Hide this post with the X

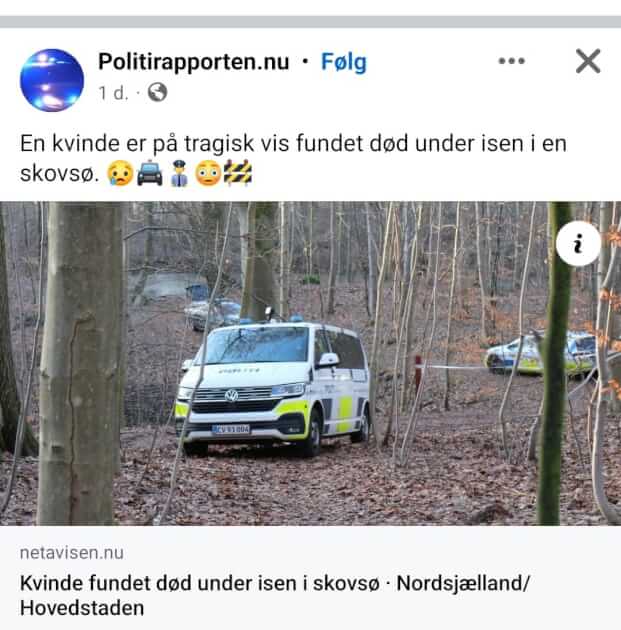click(x=588, y=61)
